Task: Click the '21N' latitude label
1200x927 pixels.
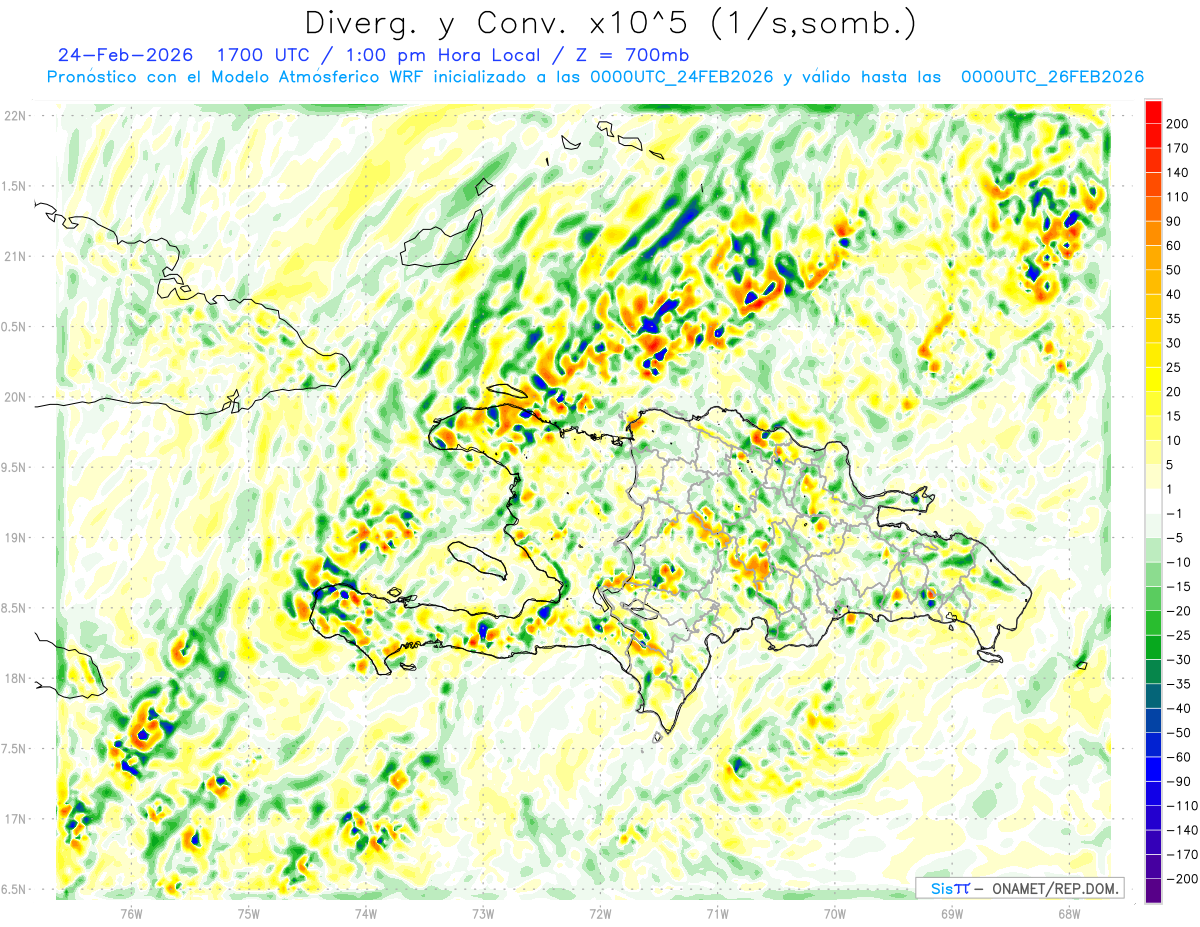Action: tap(17, 257)
